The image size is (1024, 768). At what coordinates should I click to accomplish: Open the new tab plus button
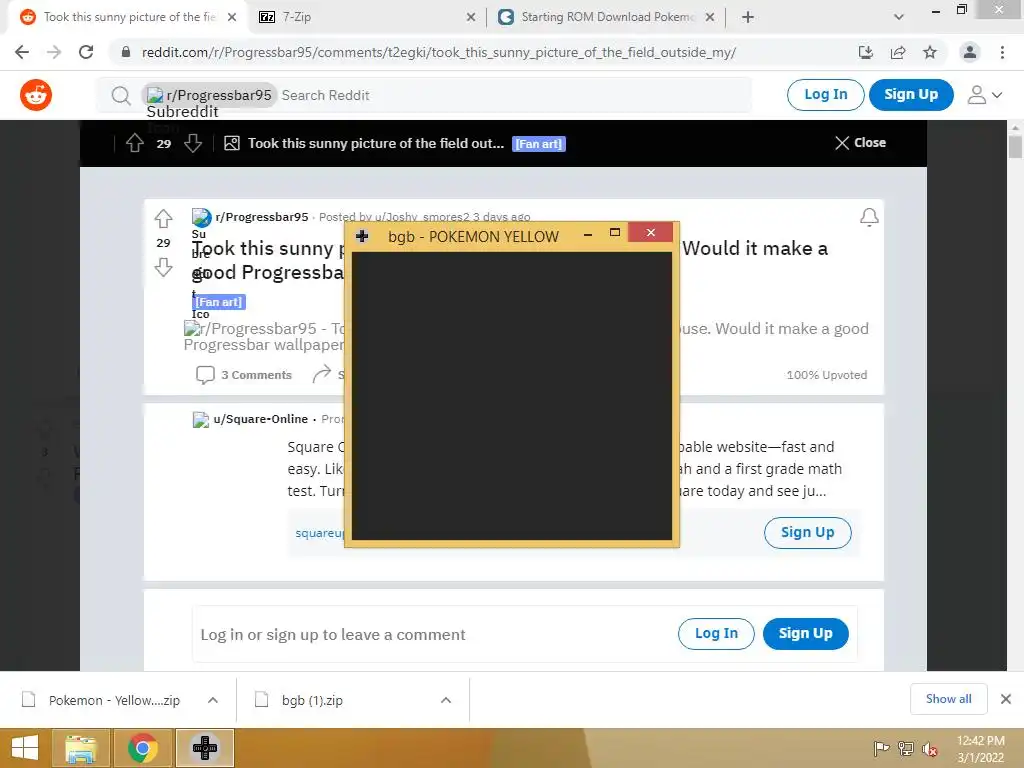point(748,17)
